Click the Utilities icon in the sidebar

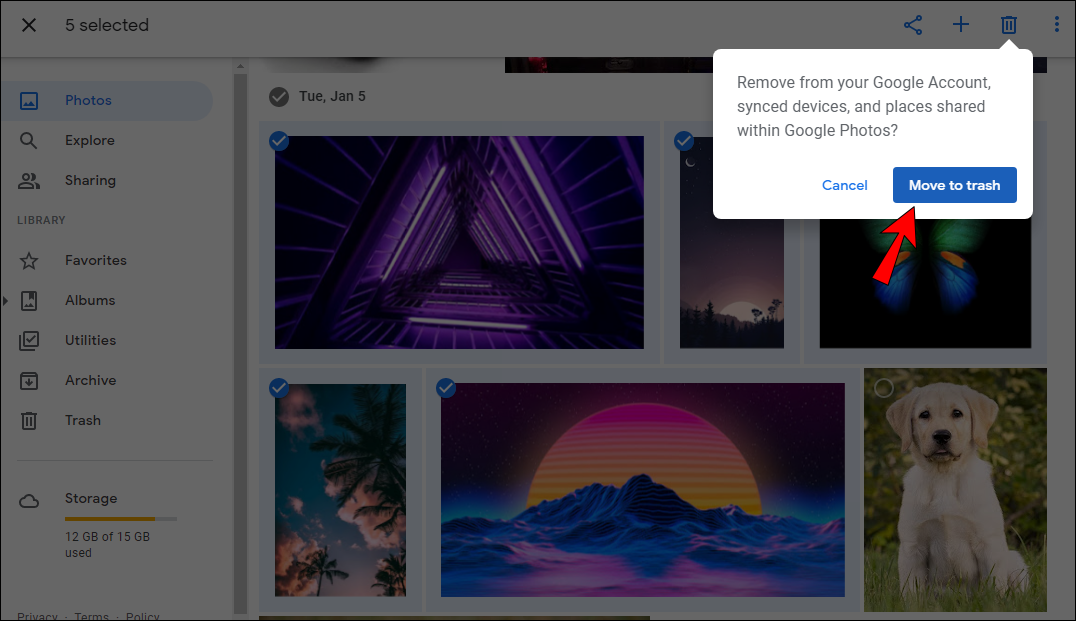tap(29, 340)
